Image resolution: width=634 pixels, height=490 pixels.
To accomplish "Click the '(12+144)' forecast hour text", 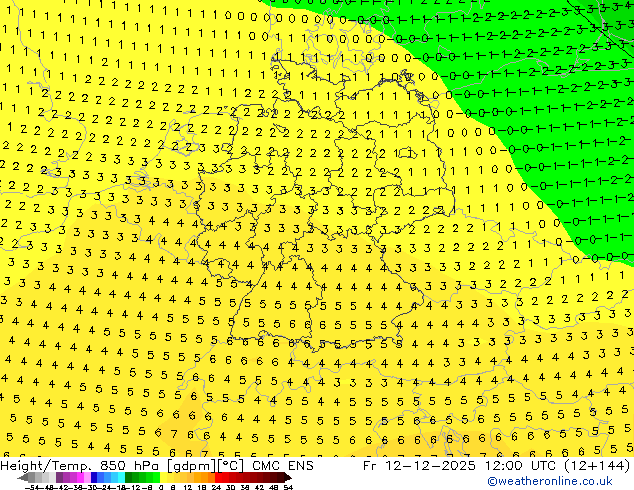I will 595,466.
